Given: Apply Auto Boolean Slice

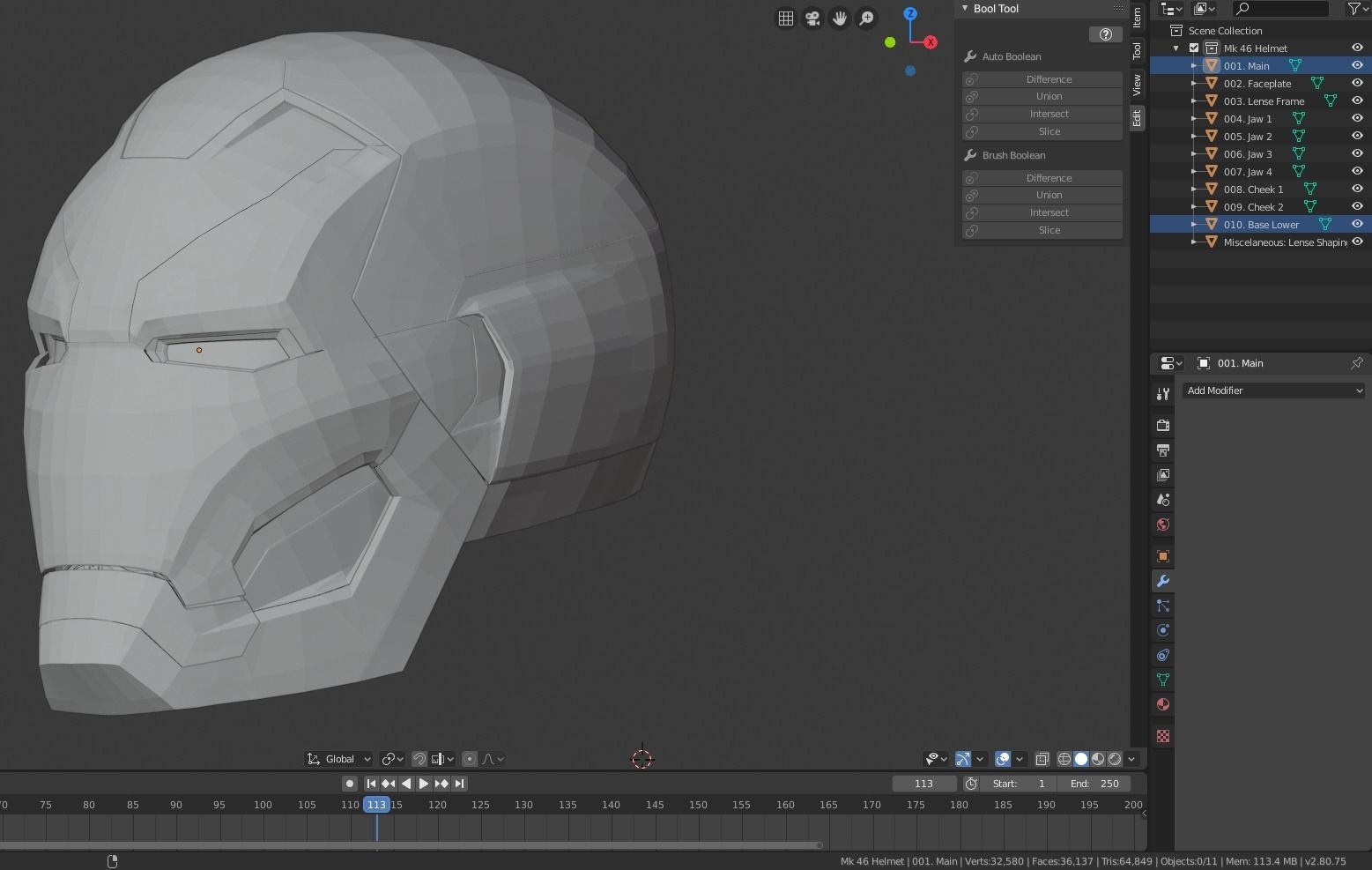Looking at the screenshot, I should (1042, 131).
